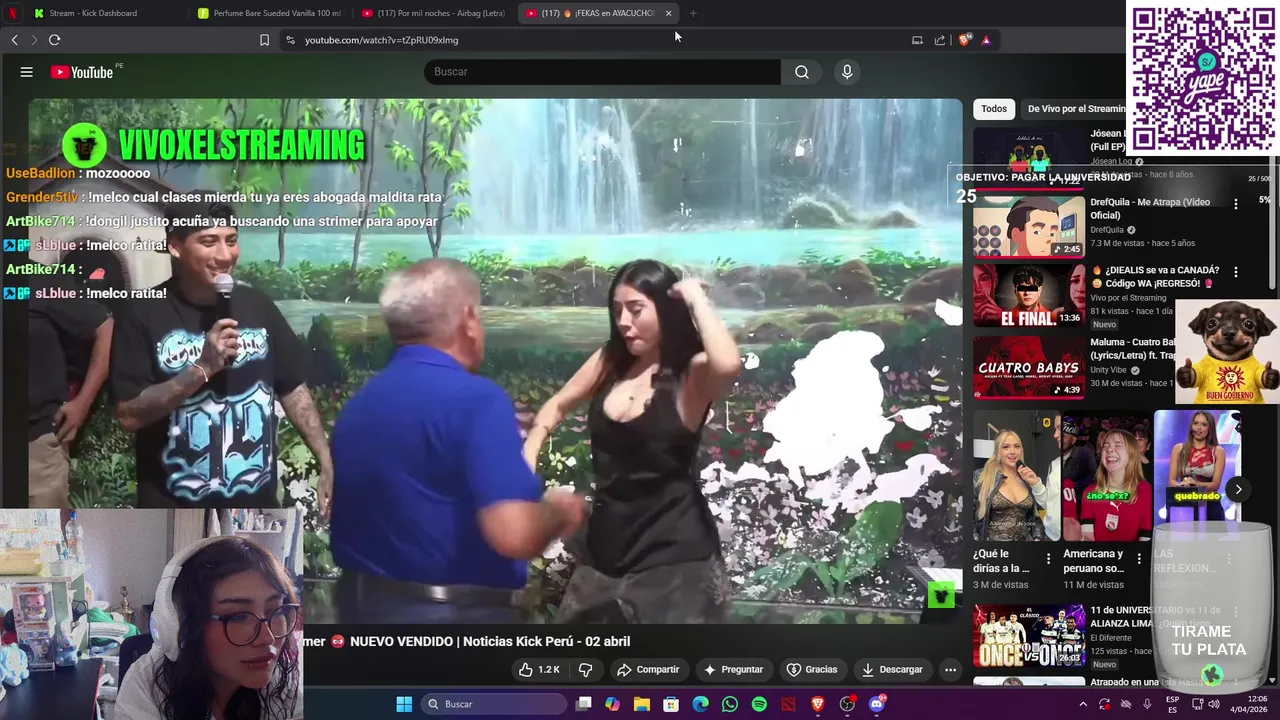Viewport: 1280px width, 720px height.
Task: Open WhatsApp from the taskbar
Action: pyautogui.click(x=730, y=704)
